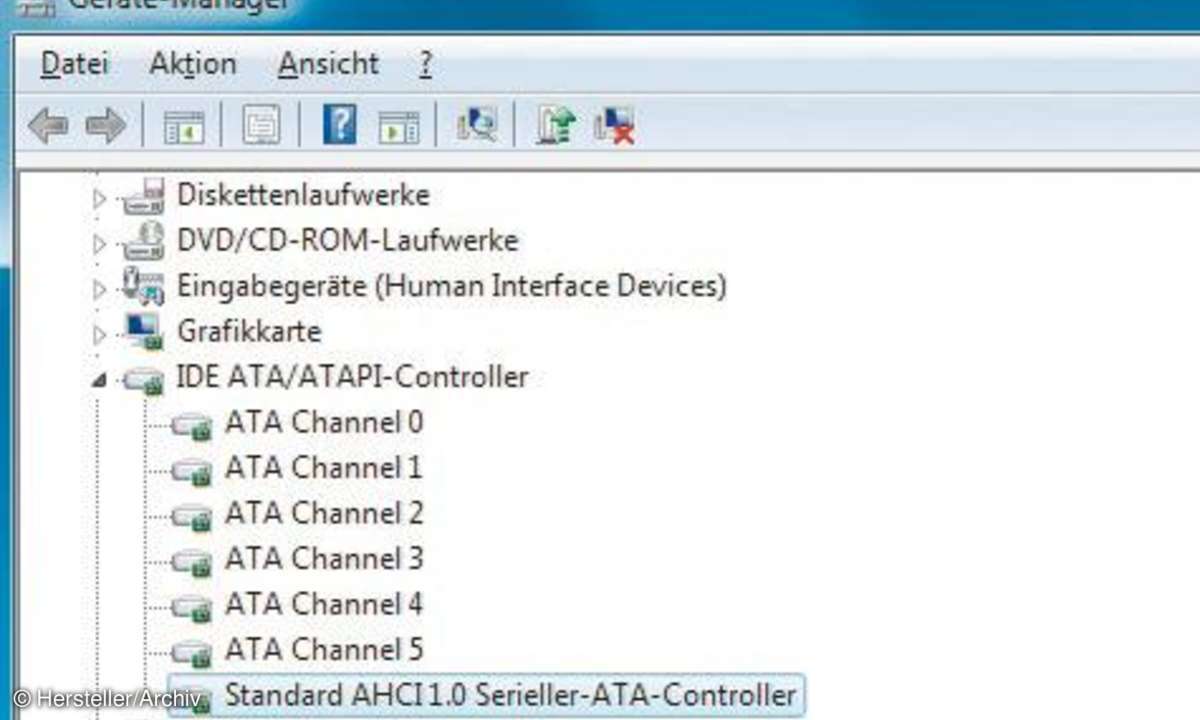Image resolution: width=1200 pixels, height=720 pixels.
Task: Open the Aktion menu
Action: pyautogui.click(x=193, y=64)
